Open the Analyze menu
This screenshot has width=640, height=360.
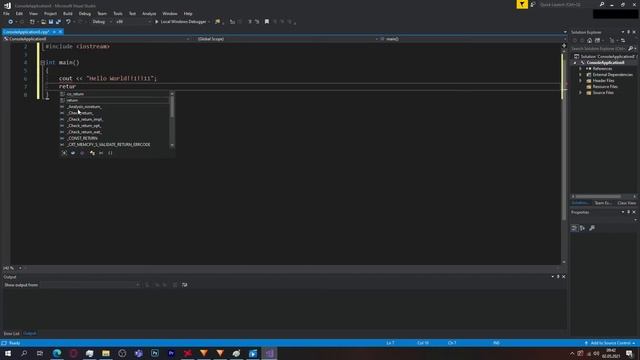tap(149, 13)
